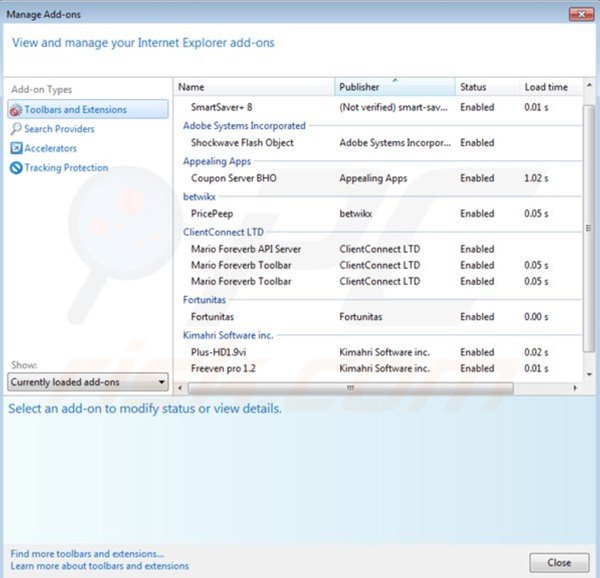Click the Appealing Apps group header
This screenshot has width=600, height=578.
217,161
